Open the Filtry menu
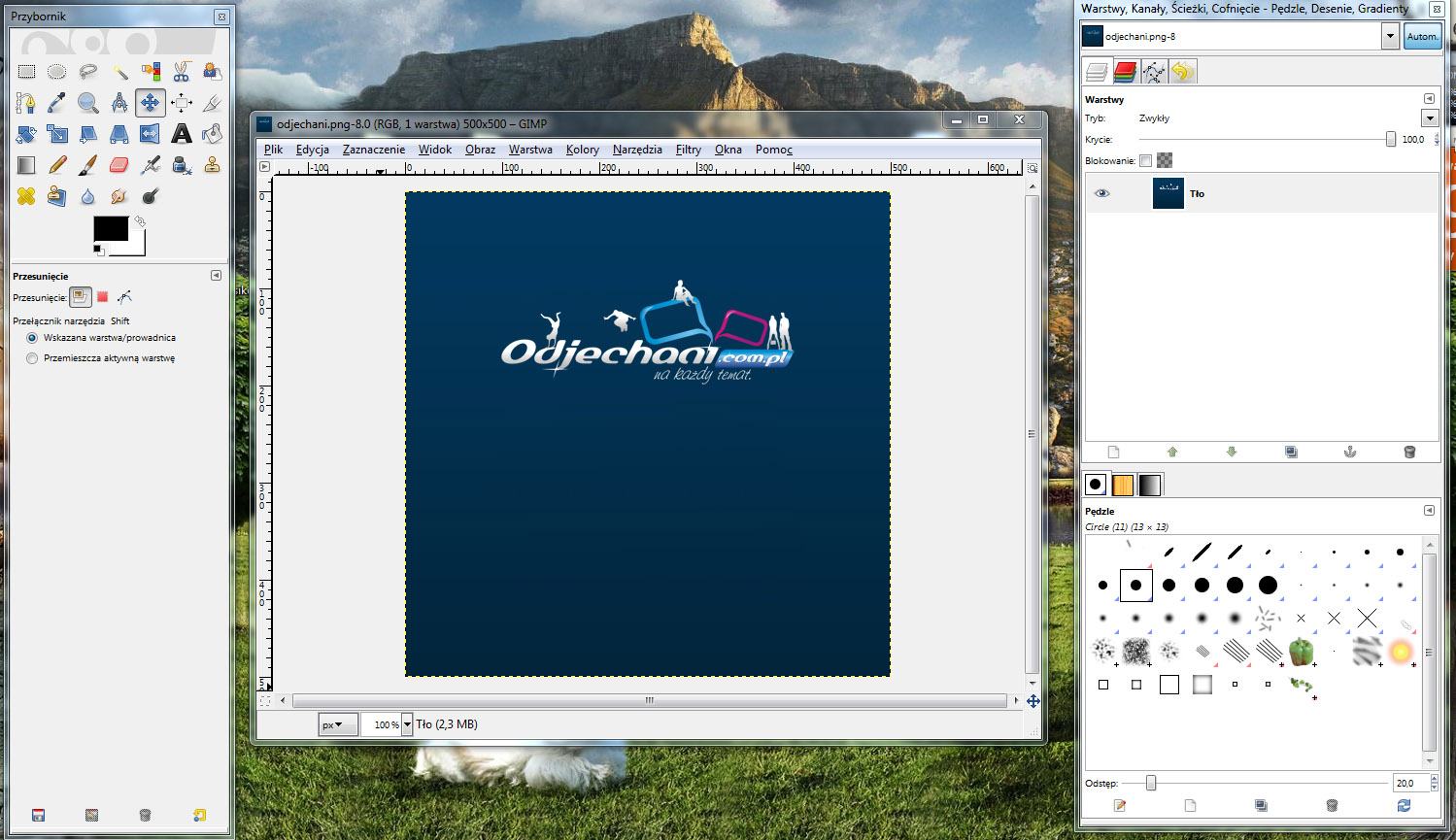1456x840 pixels. 689,150
